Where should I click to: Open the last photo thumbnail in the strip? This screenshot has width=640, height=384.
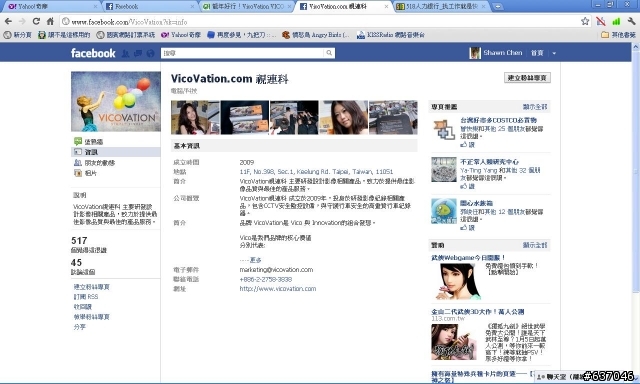pyautogui.click(x=393, y=118)
